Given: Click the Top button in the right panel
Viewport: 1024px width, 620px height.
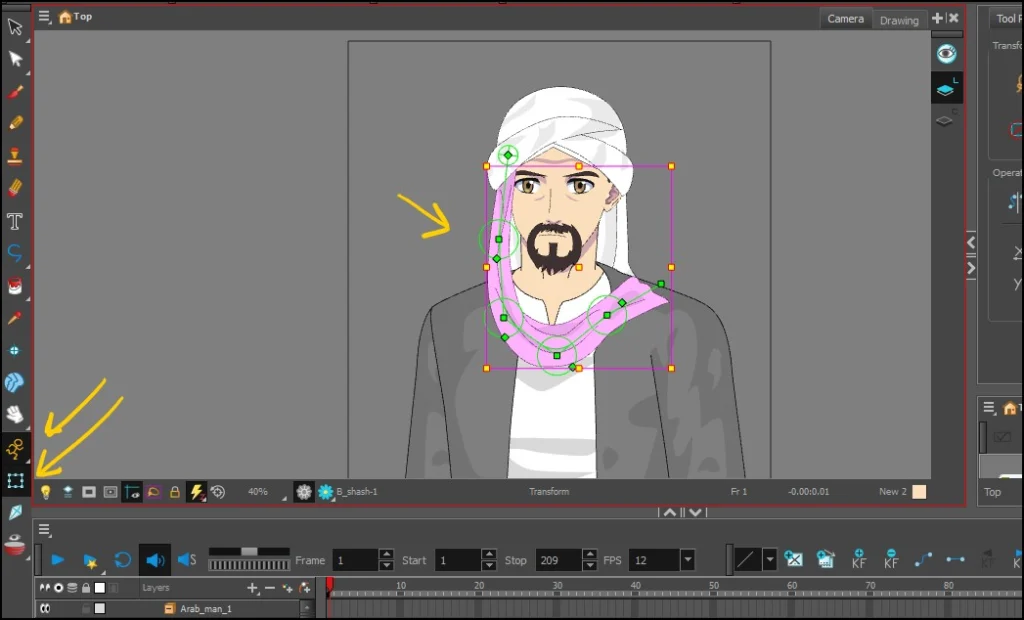Looking at the screenshot, I should pos(993,492).
